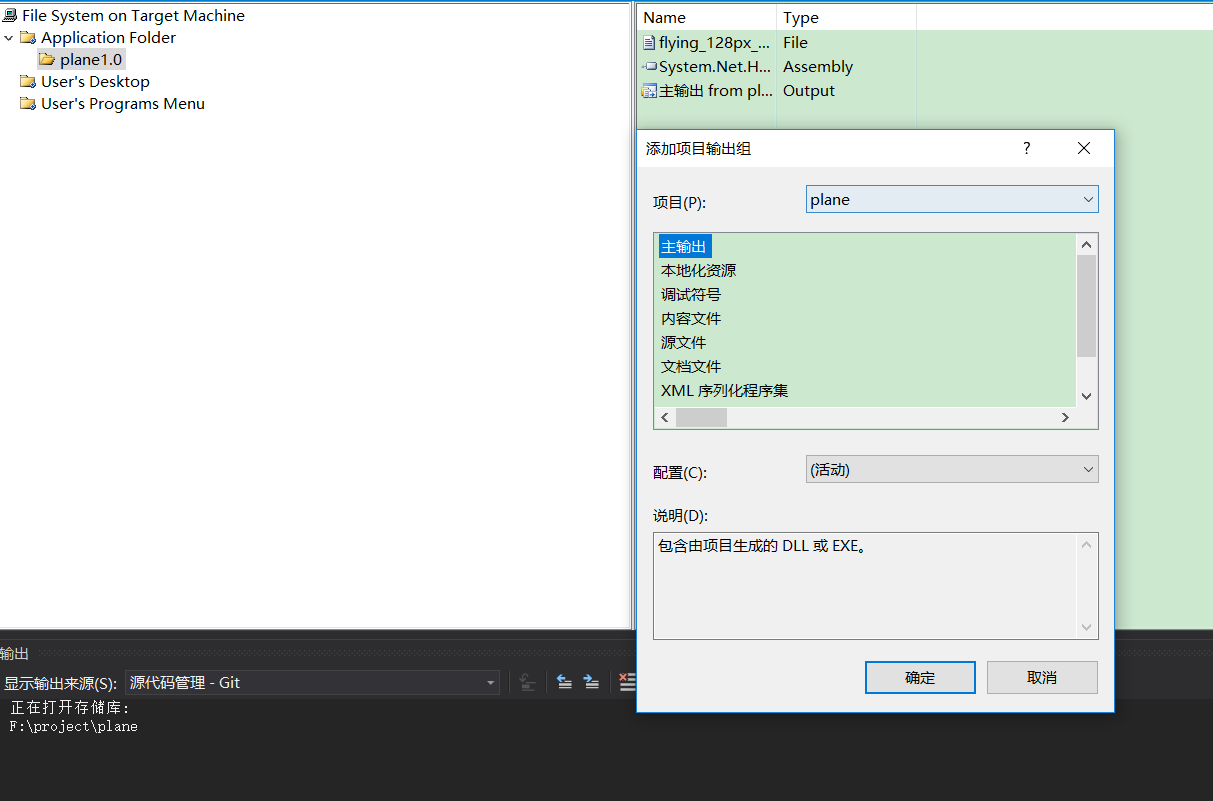Close the 添加项目输出组 dialog
Viewport: 1213px width, 801px height.
point(1084,148)
